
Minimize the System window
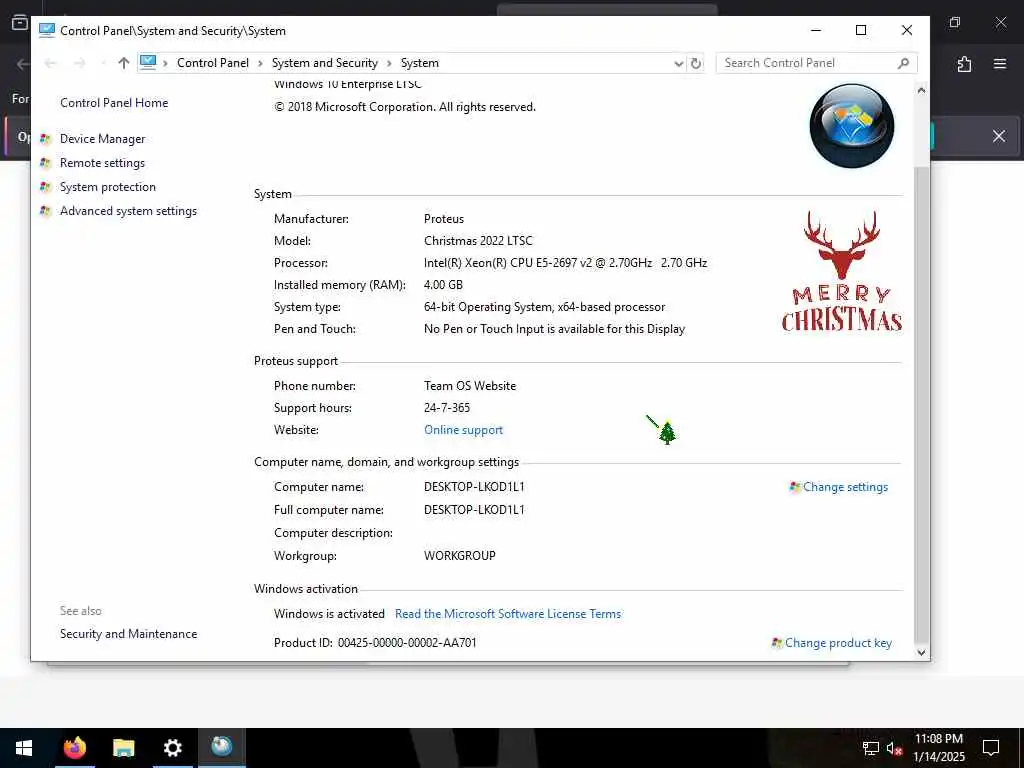(x=816, y=30)
